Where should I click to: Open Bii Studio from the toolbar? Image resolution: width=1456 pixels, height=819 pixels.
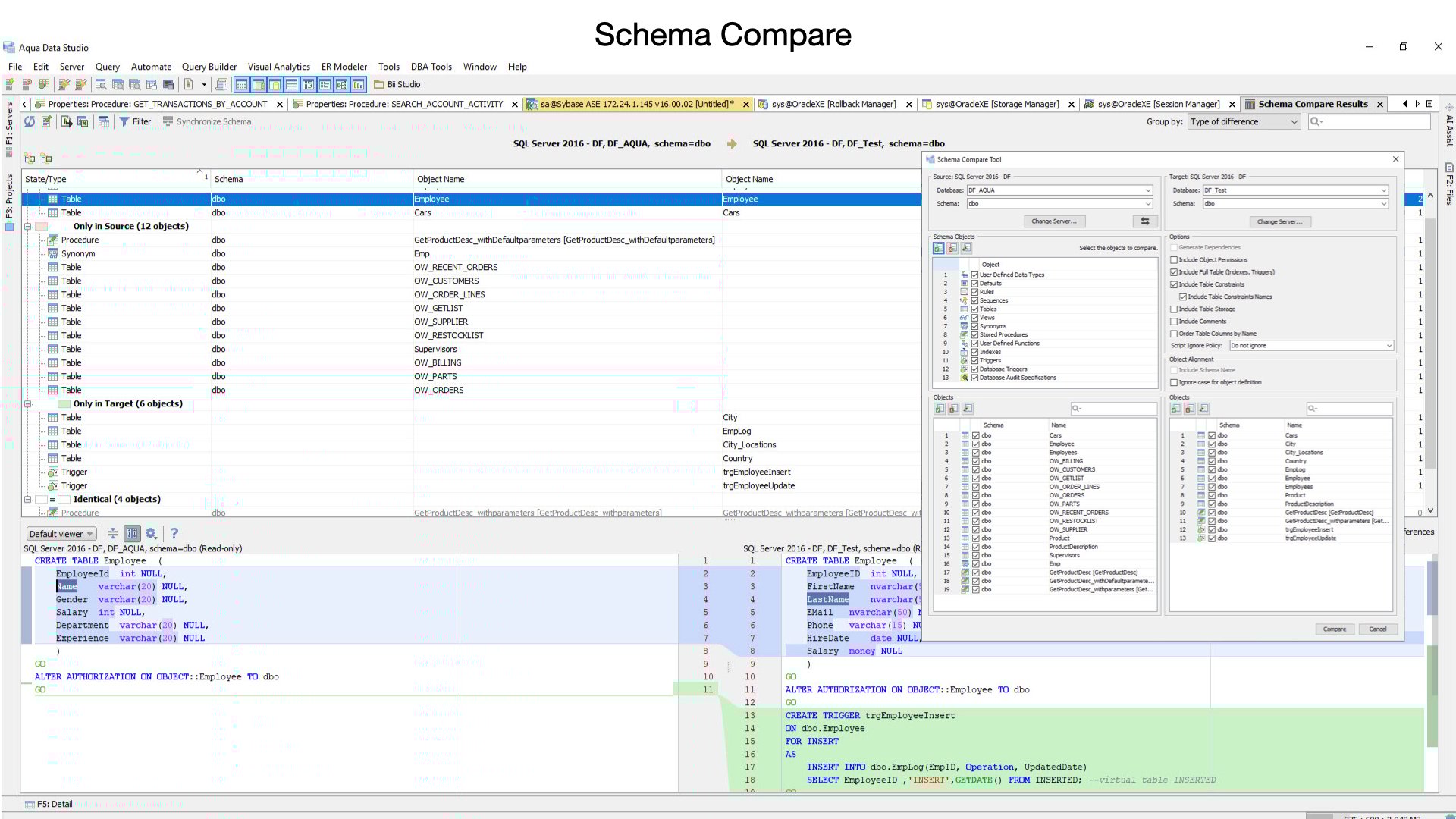(397, 84)
